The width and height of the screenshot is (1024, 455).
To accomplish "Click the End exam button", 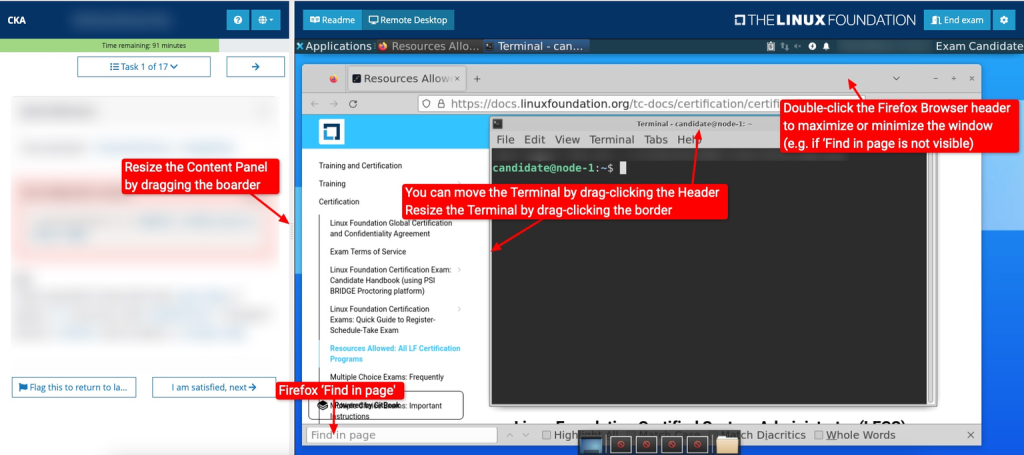I will point(957,20).
